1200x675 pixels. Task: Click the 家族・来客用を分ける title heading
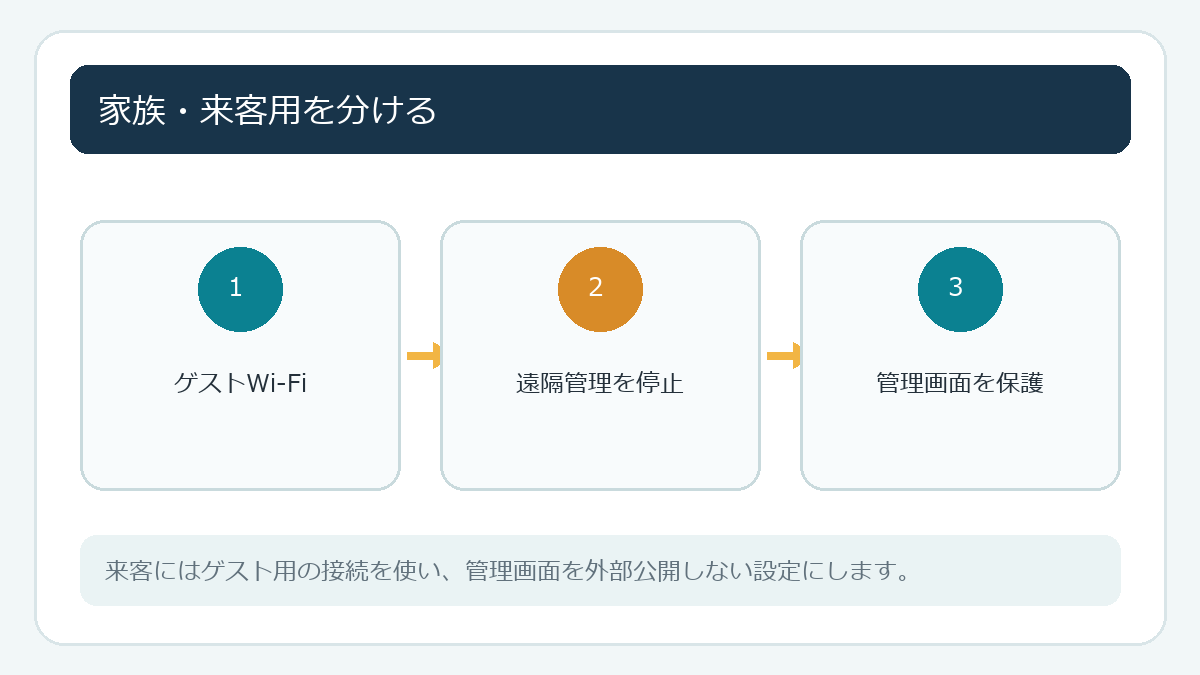(x=268, y=110)
